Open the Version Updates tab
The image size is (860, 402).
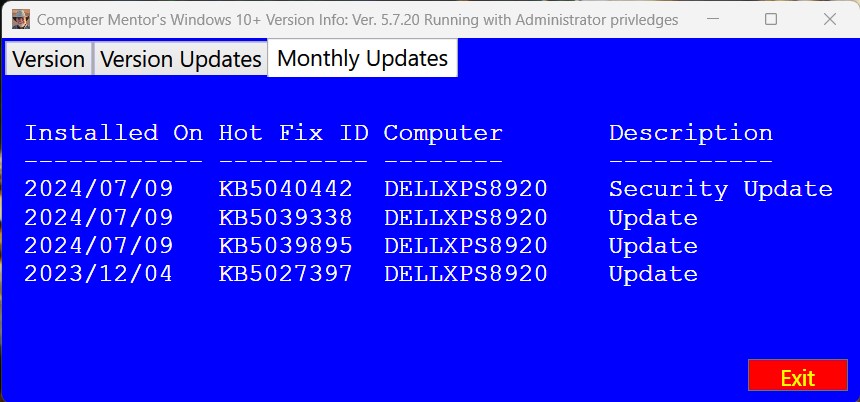(181, 59)
